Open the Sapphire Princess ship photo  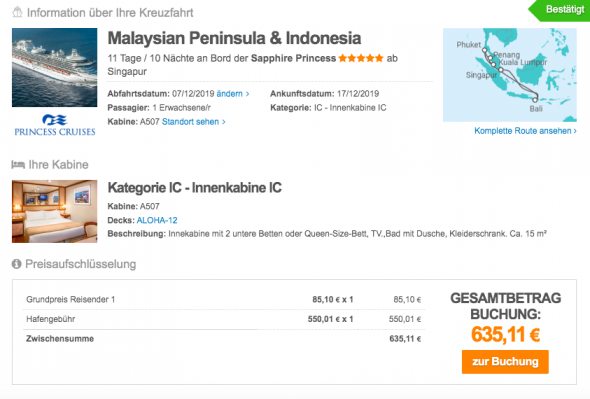(55, 67)
